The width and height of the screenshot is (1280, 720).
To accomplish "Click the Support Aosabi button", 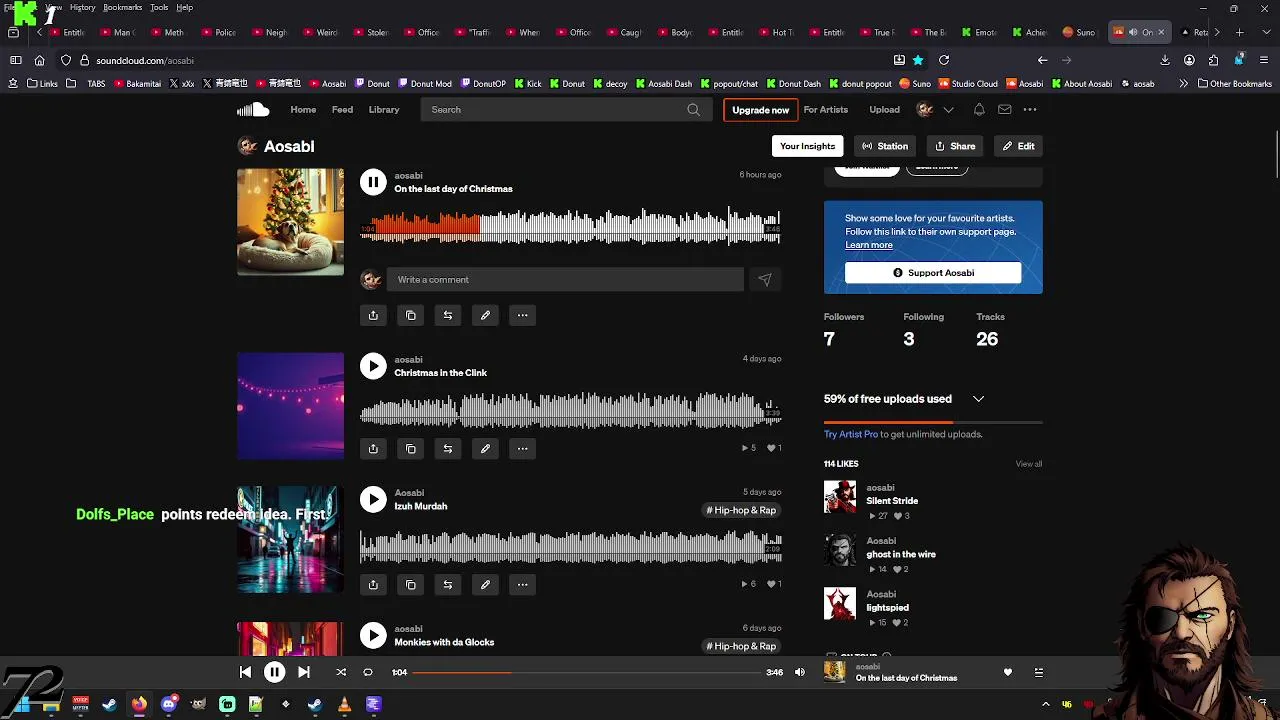I will 933,273.
